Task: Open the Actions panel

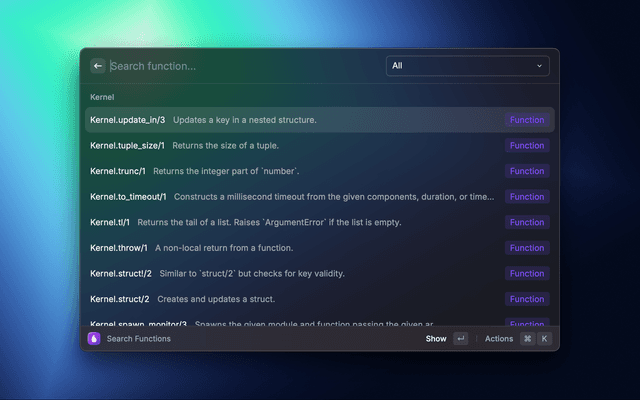Action: pyautogui.click(x=499, y=339)
